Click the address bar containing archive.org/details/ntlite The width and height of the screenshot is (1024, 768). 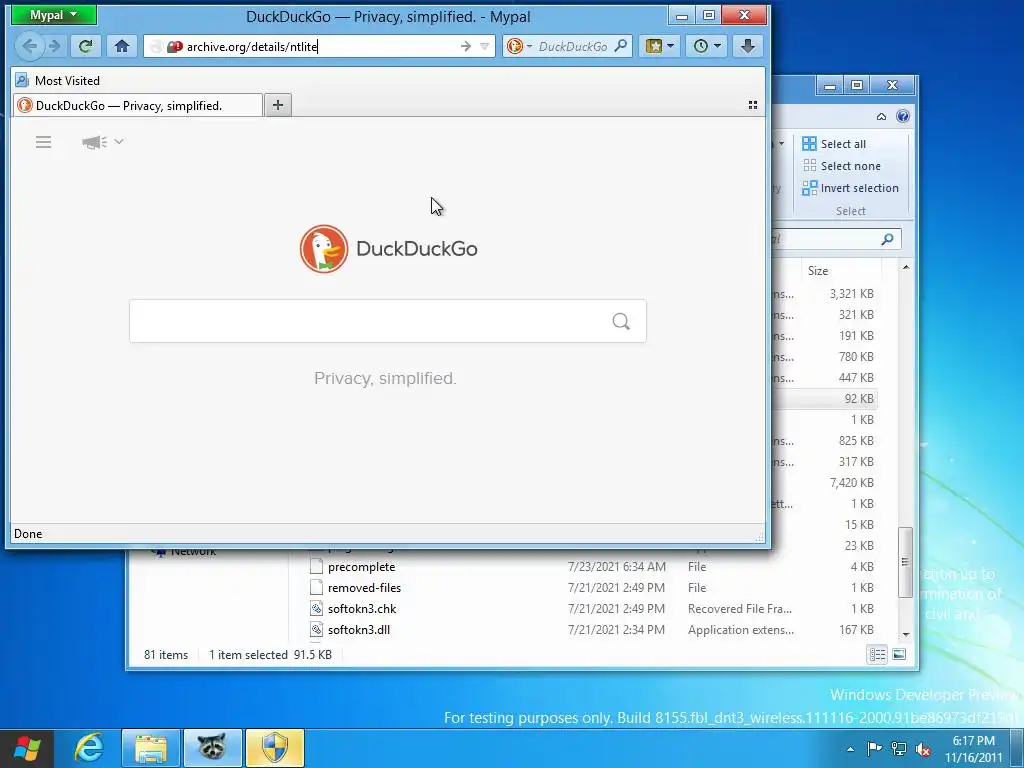pyautogui.click(x=319, y=46)
